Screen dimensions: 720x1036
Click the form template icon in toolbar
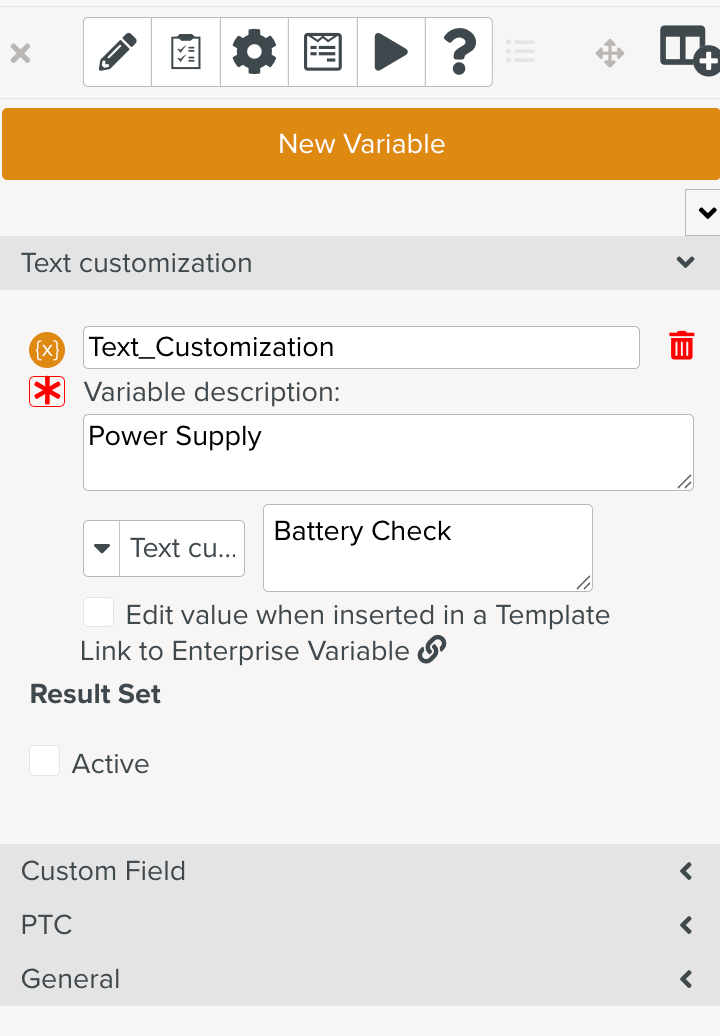322,52
